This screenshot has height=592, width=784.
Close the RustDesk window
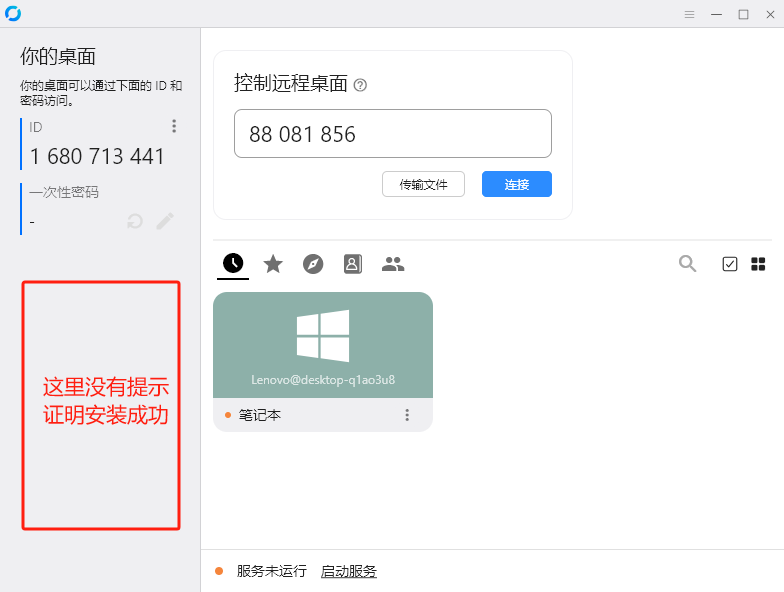pos(770,14)
